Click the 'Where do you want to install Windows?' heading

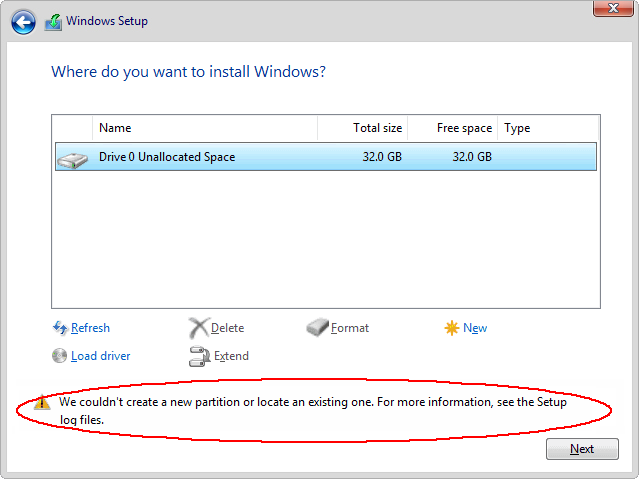188,72
